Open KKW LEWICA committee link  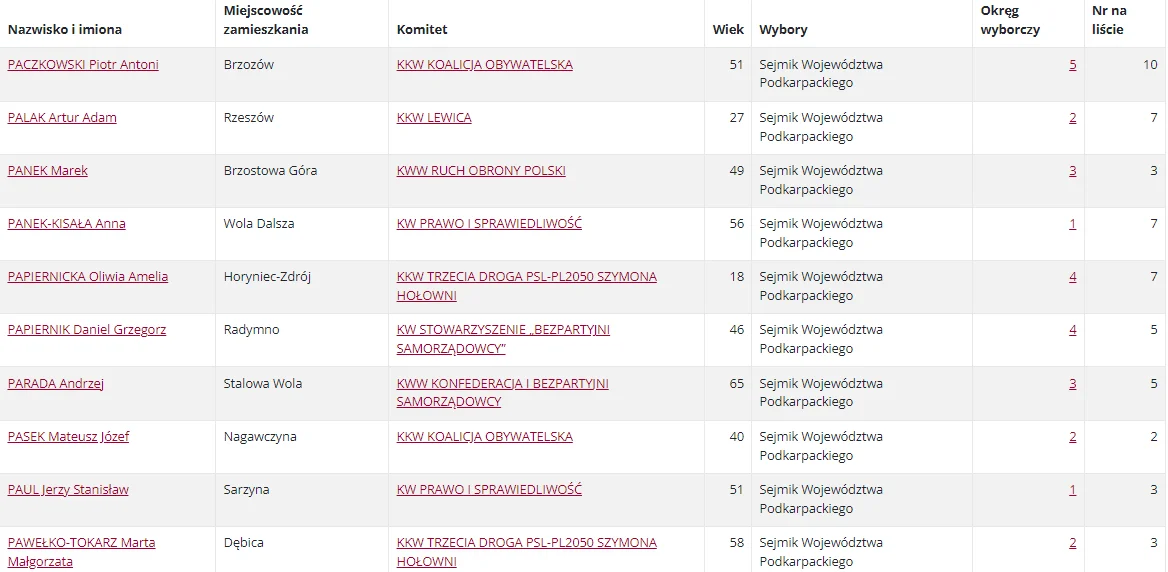tap(434, 118)
